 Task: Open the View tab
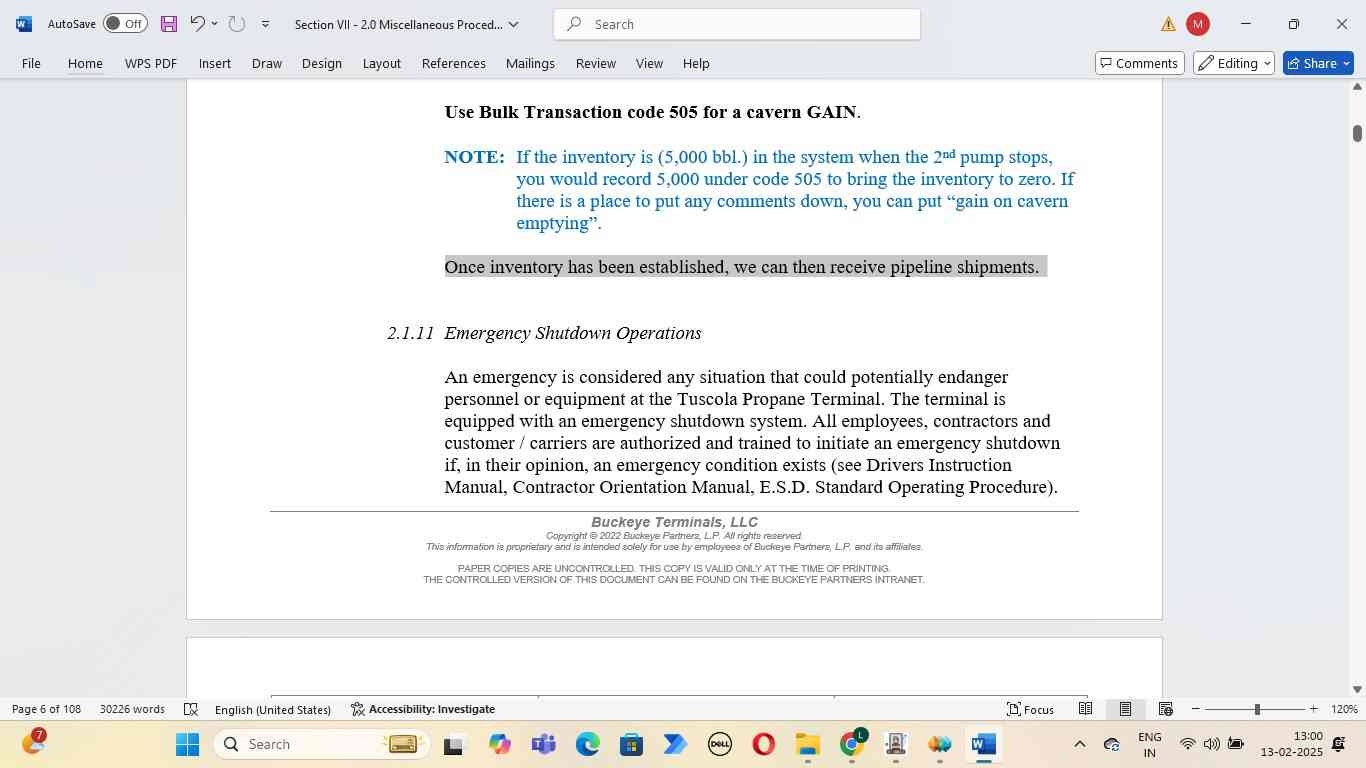click(x=649, y=63)
